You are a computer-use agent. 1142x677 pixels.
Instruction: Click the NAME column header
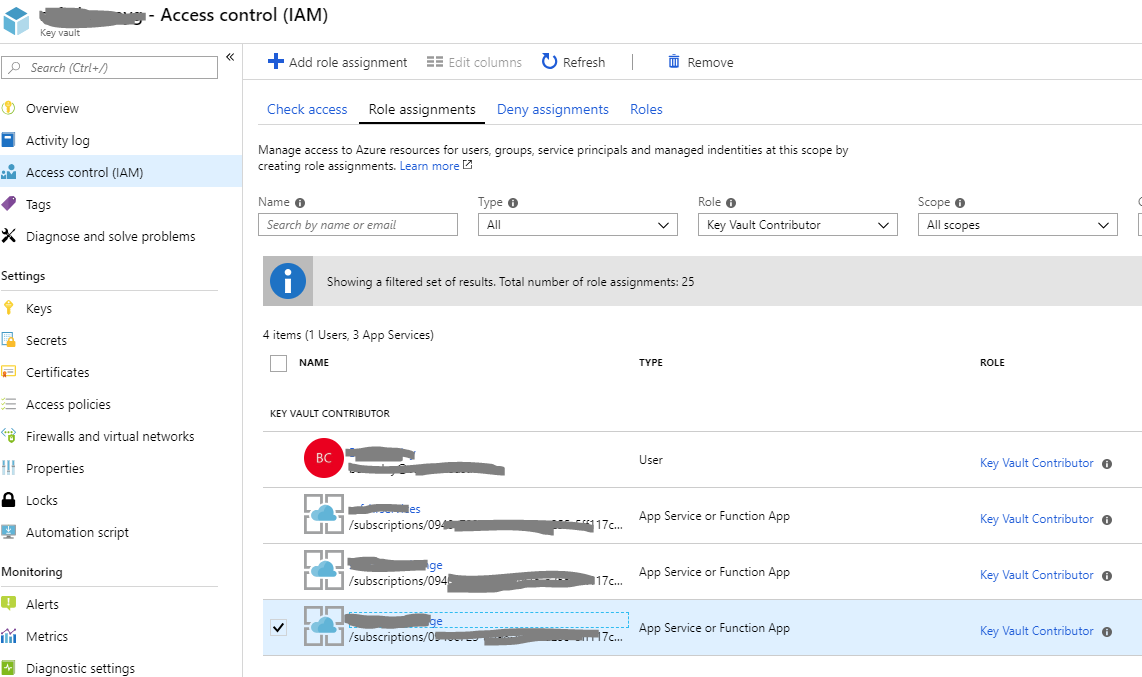tap(314, 363)
